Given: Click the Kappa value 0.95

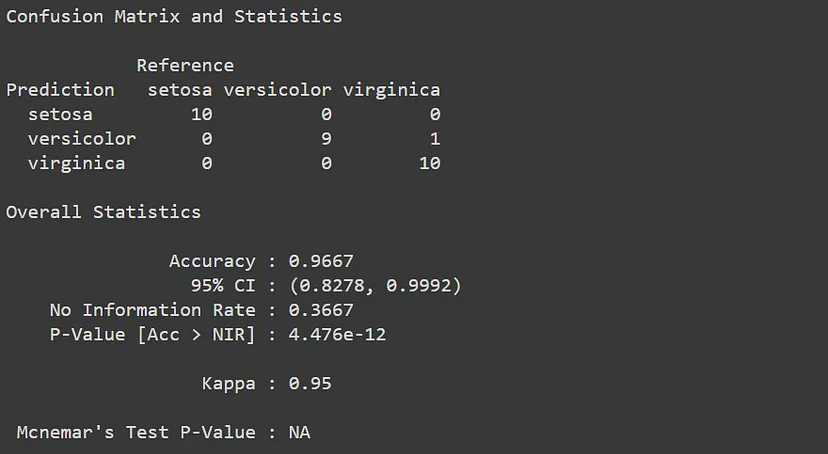Looking at the screenshot, I should coord(309,384).
